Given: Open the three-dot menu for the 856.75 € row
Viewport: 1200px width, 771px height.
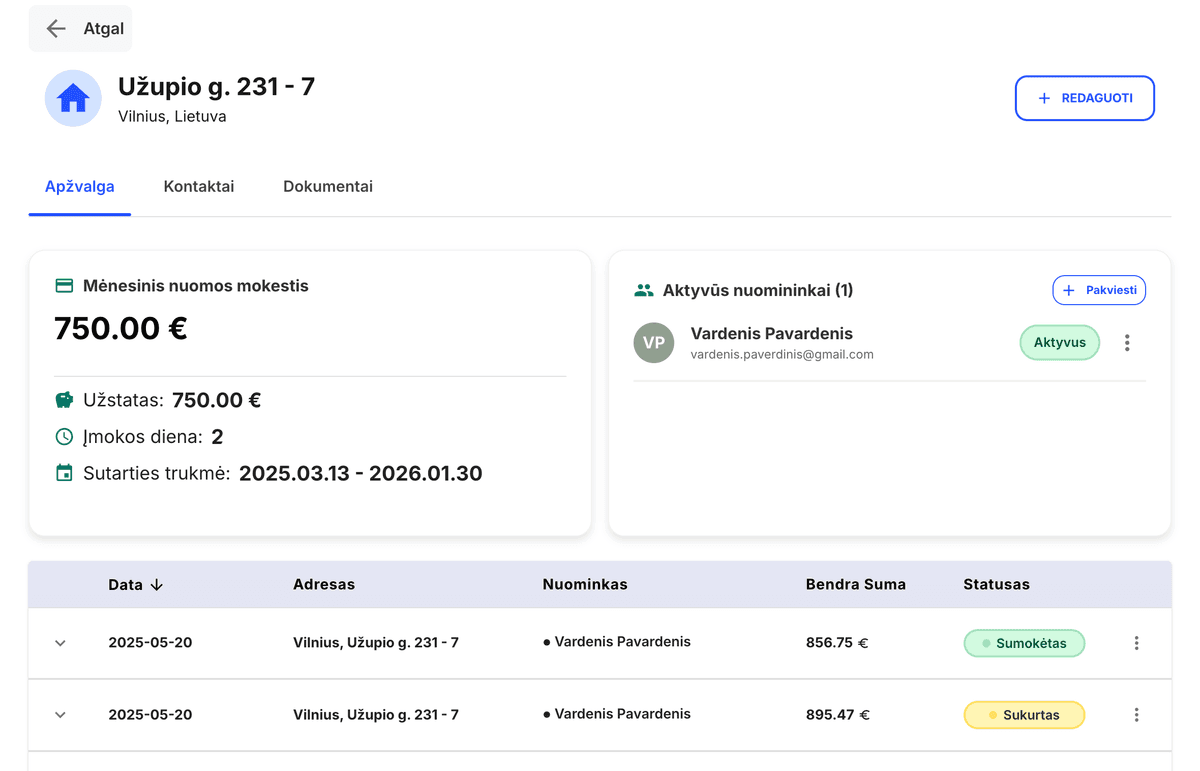Looking at the screenshot, I should point(1136,643).
